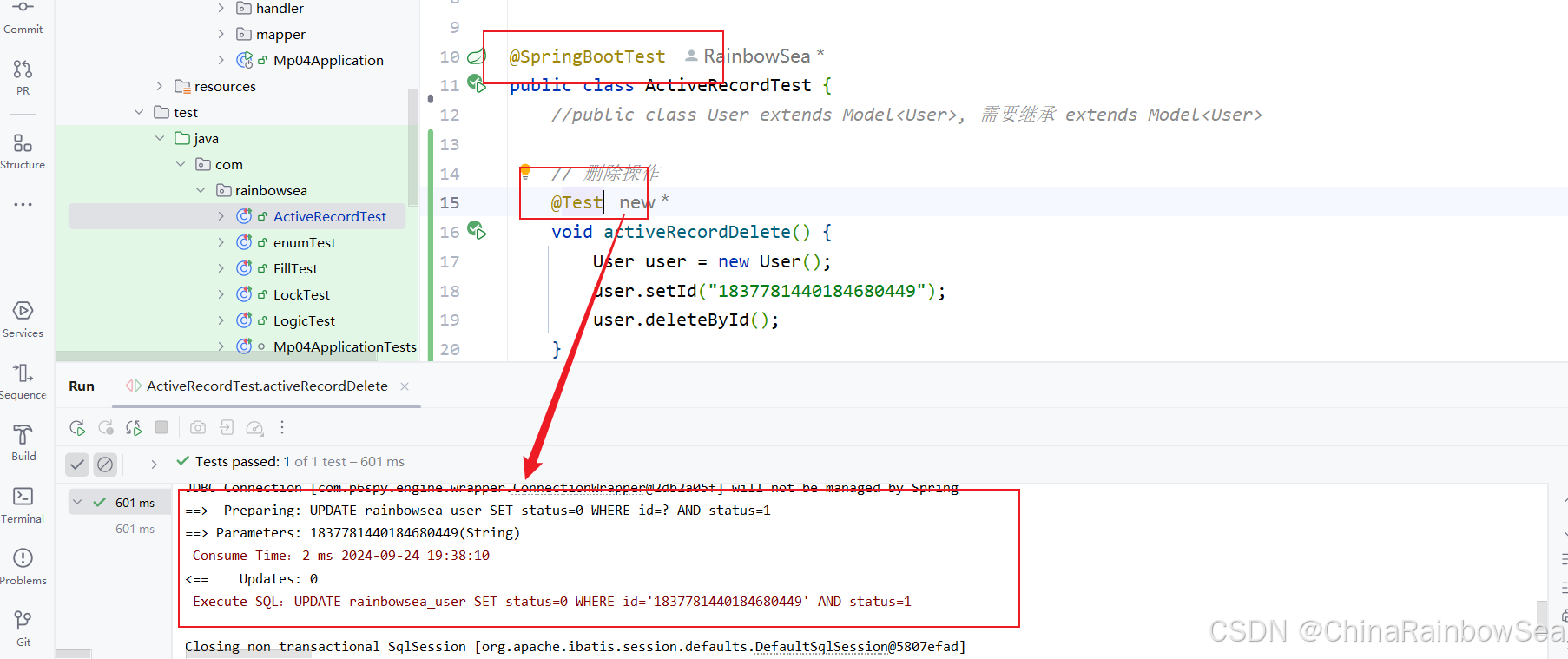Image resolution: width=1568 pixels, height=659 pixels.
Task: Click Rerun Failed Tests icon
Action: [x=106, y=427]
